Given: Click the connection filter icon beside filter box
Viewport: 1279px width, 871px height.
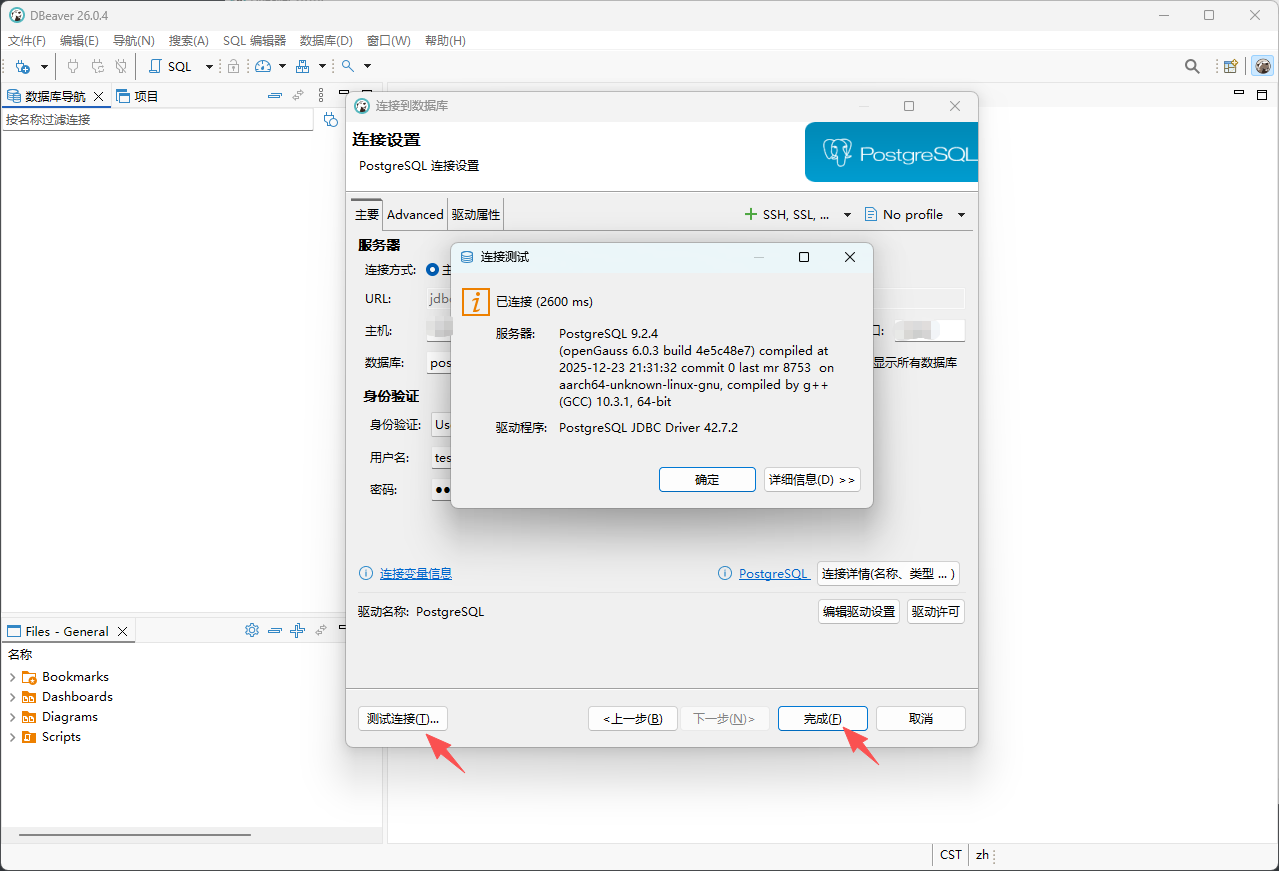Looking at the screenshot, I should [x=331, y=120].
